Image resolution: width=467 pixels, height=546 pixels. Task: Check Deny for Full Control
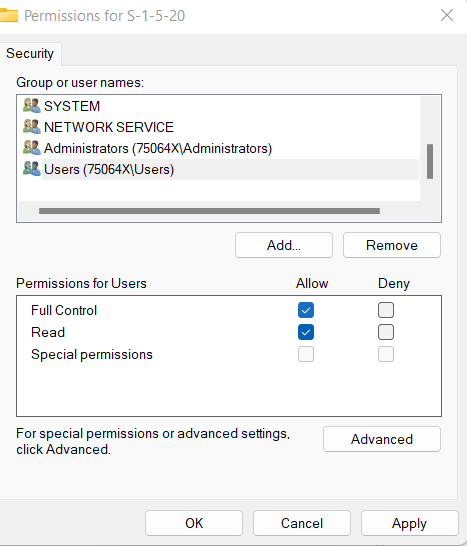[x=386, y=310]
